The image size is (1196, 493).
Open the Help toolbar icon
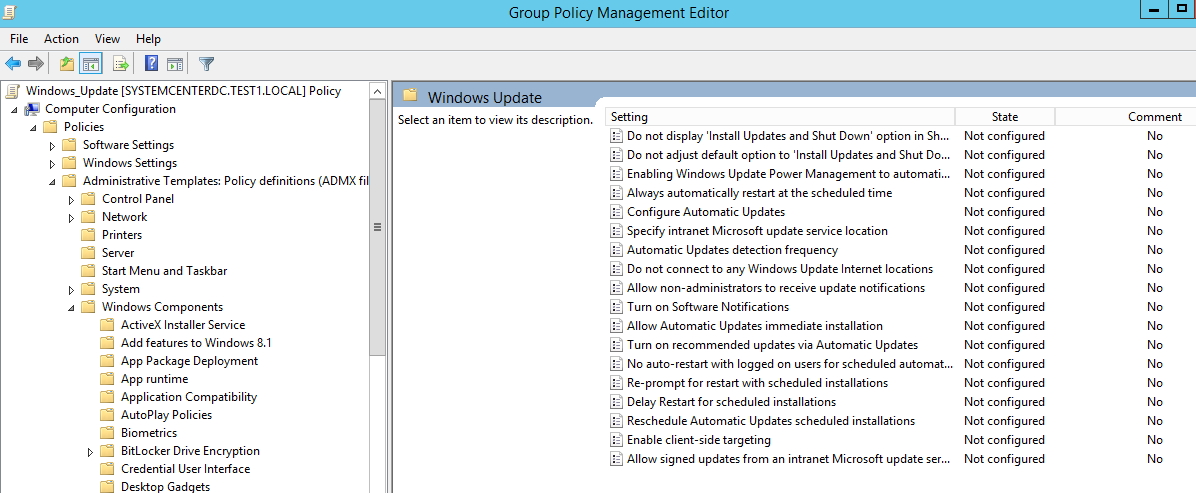(x=152, y=64)
